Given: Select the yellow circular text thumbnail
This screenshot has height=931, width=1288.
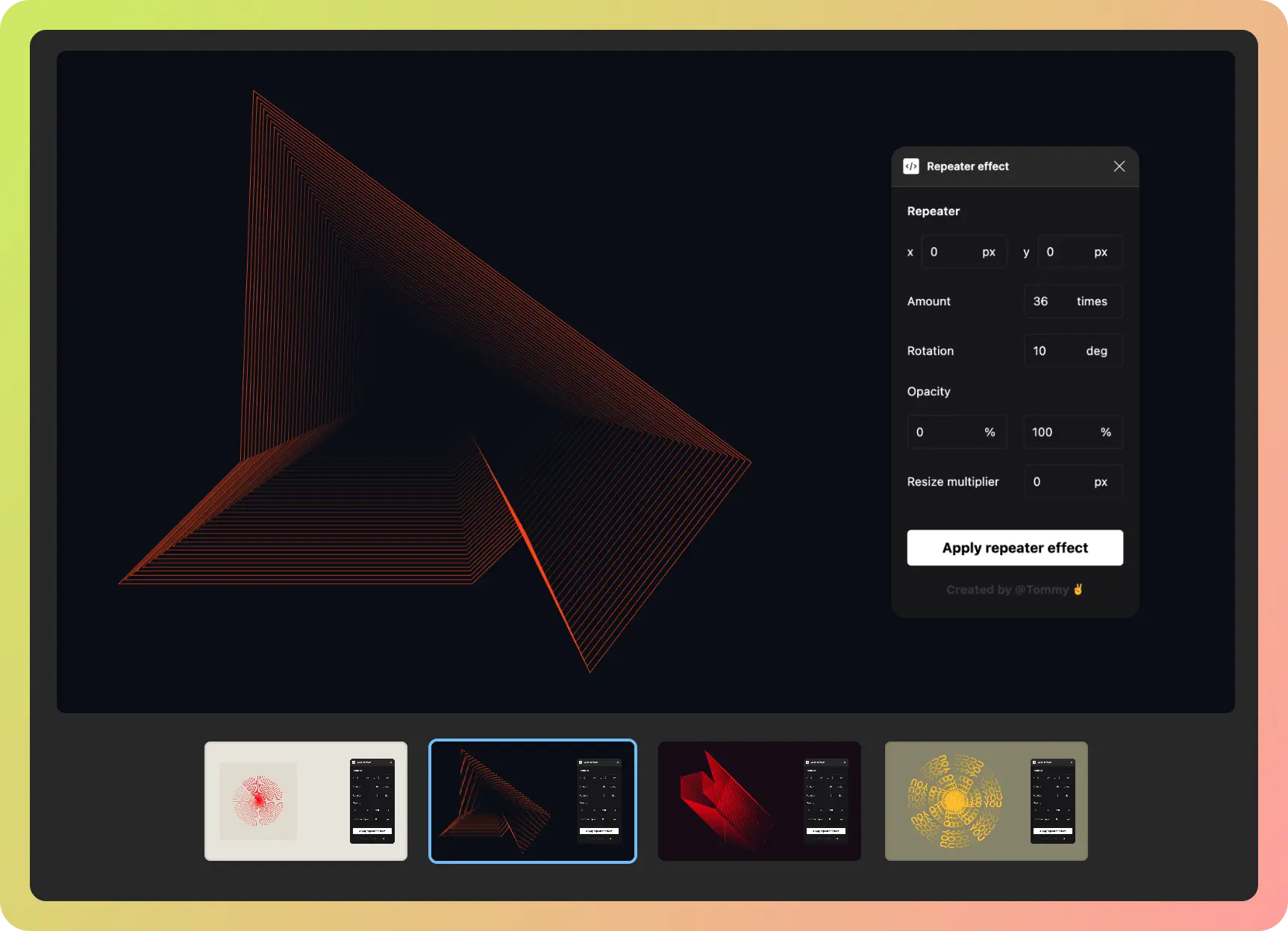Looking at the screenshot, I should [986, 800].
